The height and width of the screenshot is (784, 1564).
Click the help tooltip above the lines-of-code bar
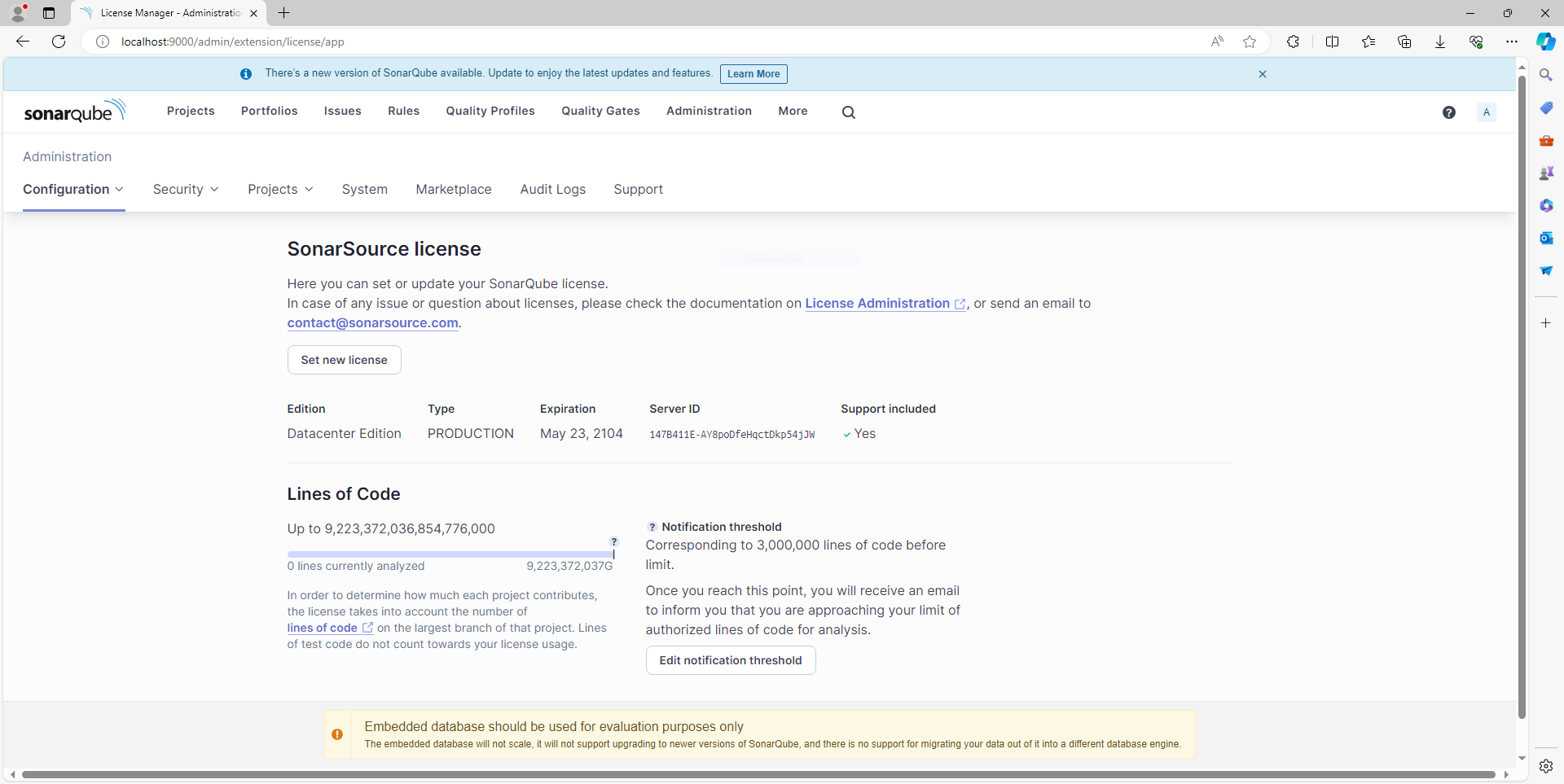click(614, 541)
